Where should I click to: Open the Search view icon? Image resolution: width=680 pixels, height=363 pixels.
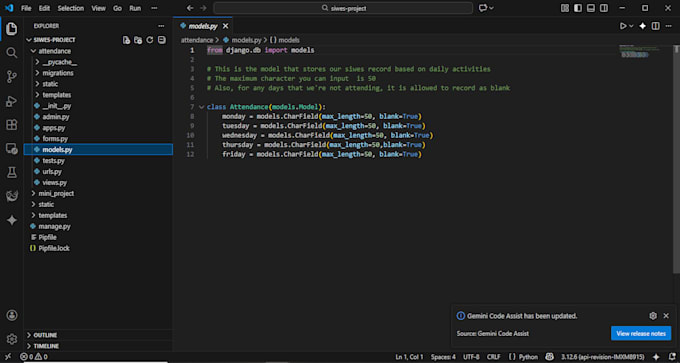click(12, 53)
